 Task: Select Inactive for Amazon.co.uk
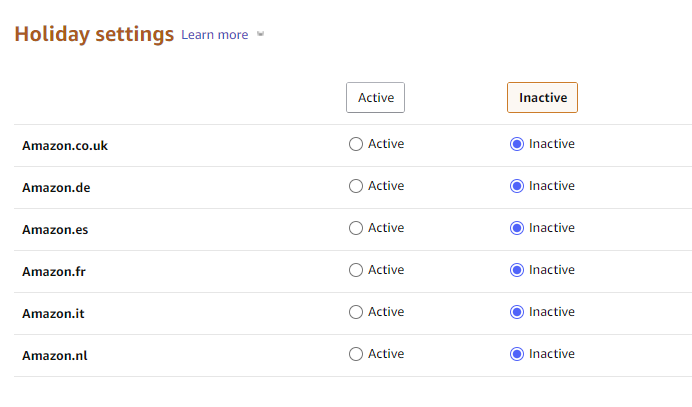[x=517, y=144]
